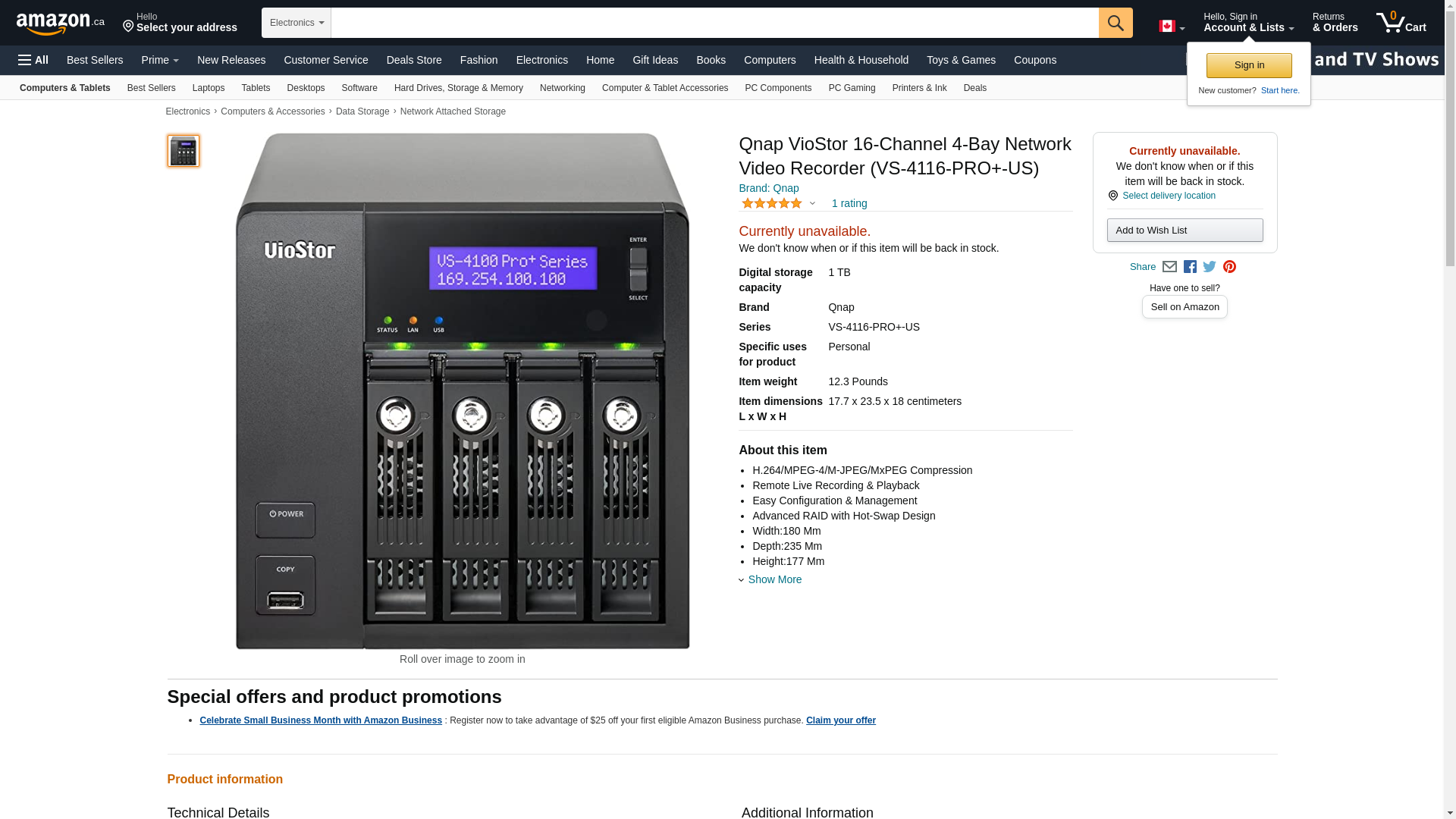Open Deals Store nav item

[x=414, y=60]
